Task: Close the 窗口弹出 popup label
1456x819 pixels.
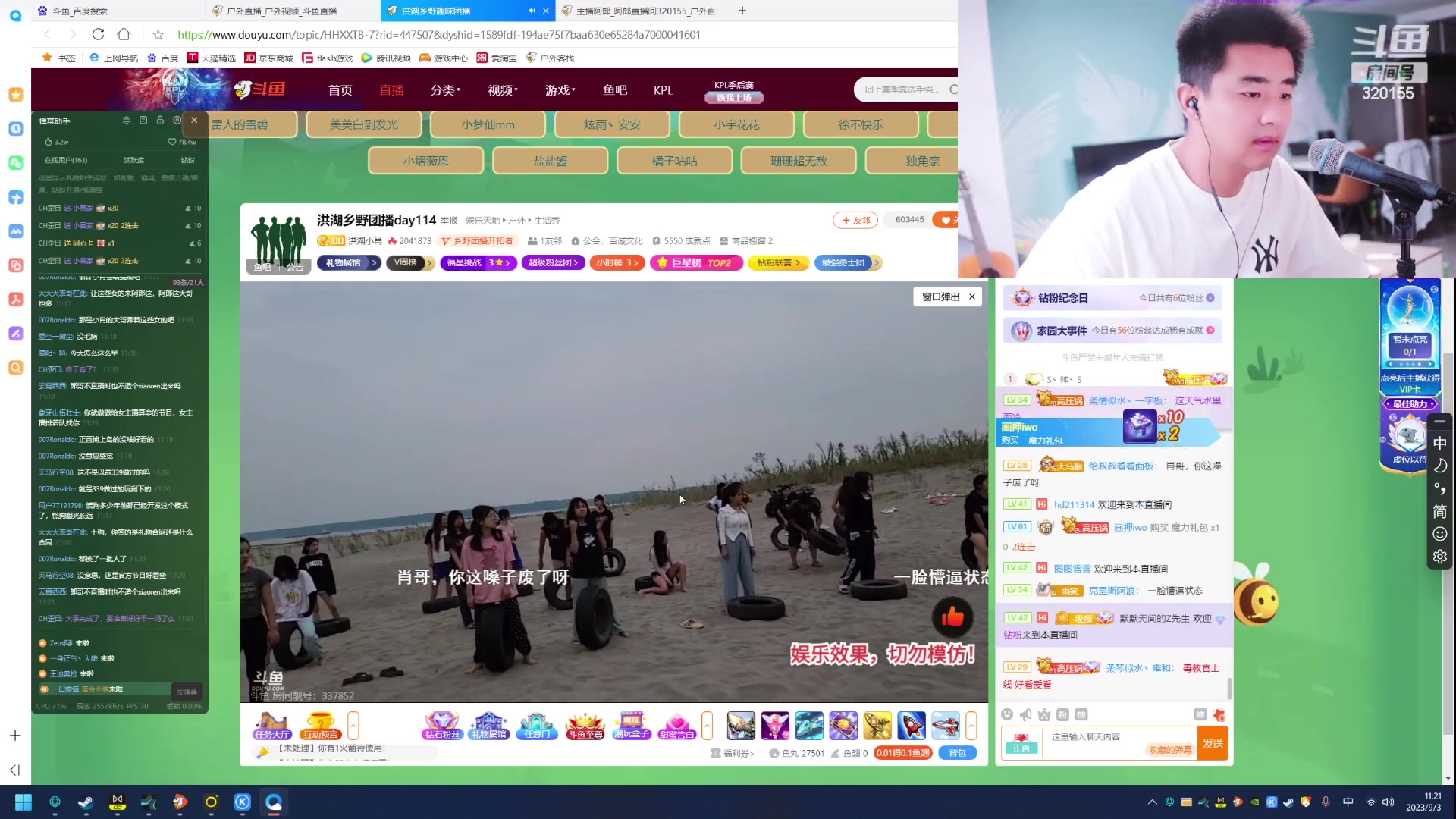Action: tap(972, 297)
